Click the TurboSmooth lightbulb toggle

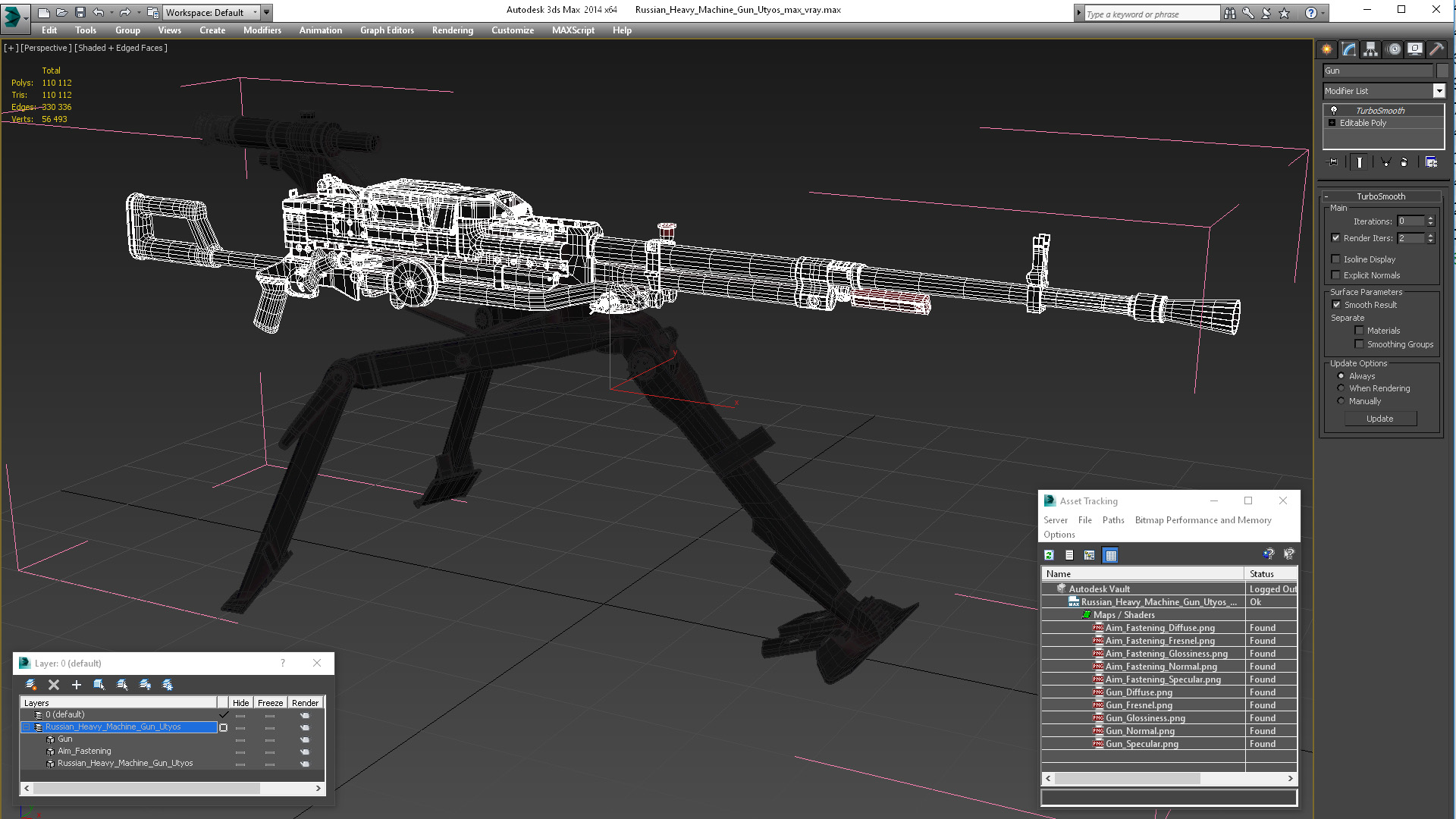1334,111
